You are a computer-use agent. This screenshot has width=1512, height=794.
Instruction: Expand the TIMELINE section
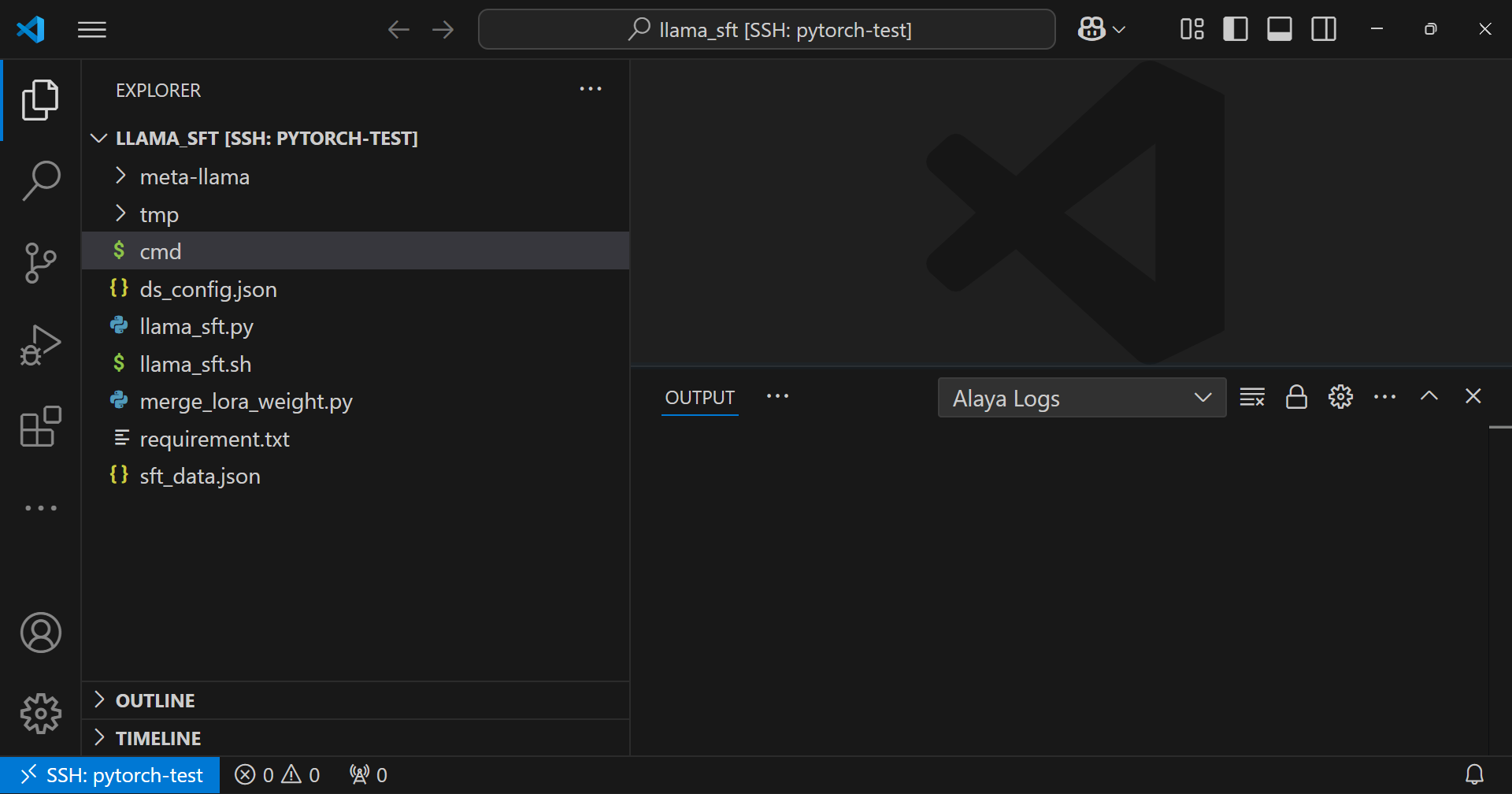(158, 738)
